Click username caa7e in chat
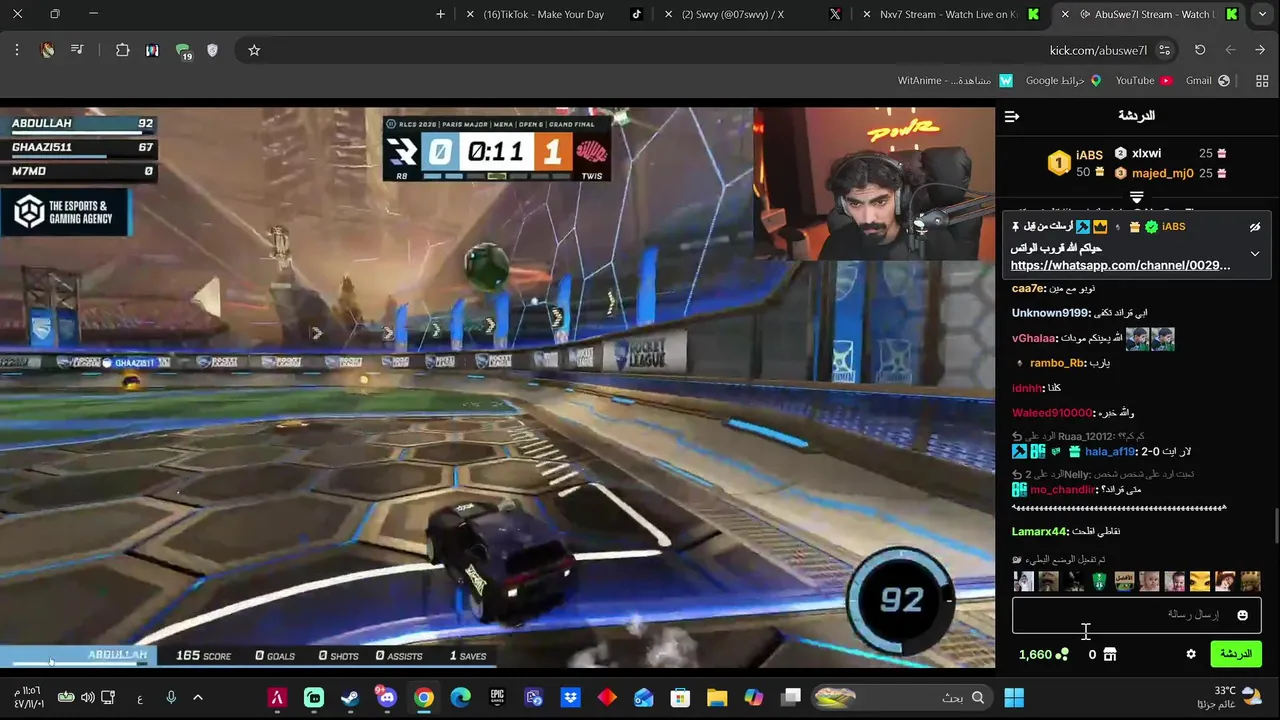This screenshot has height=720, width=1280. (x=1027, y=289)
